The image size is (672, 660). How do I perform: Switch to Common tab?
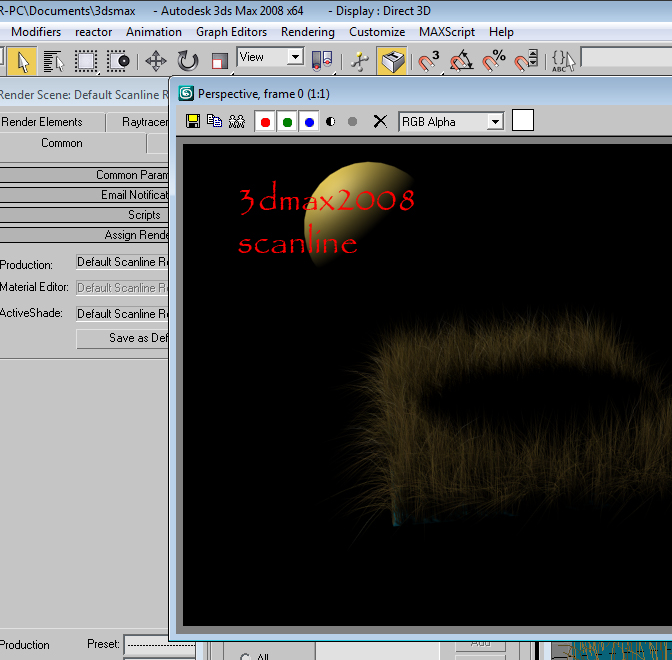[x=73, y=143]
